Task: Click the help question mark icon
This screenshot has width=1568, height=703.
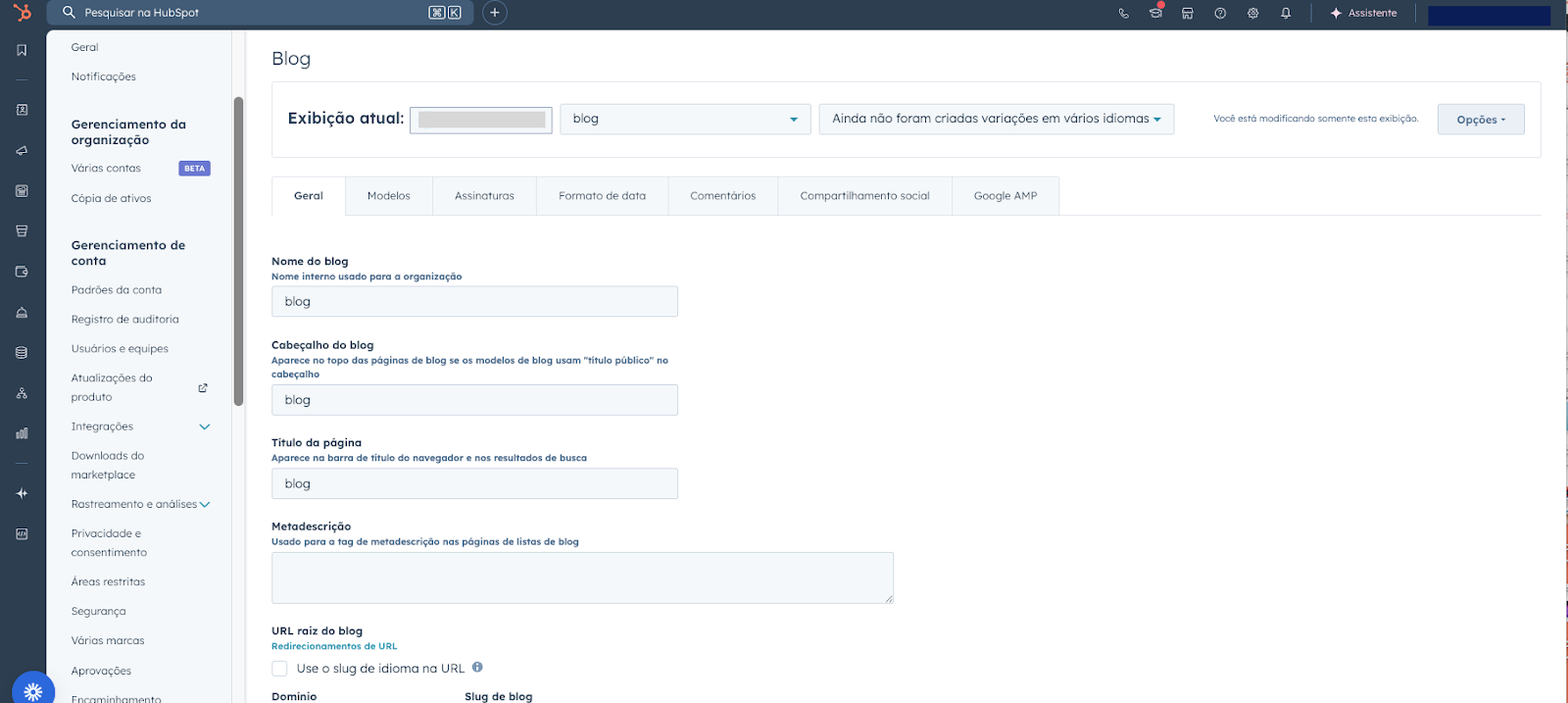Action: 1220,14
